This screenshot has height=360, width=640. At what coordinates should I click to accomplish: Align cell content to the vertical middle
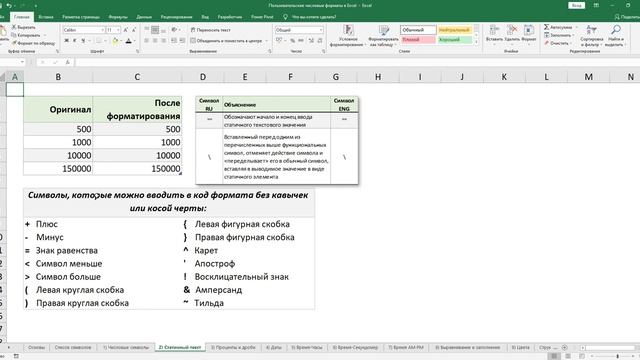(155, 30)
